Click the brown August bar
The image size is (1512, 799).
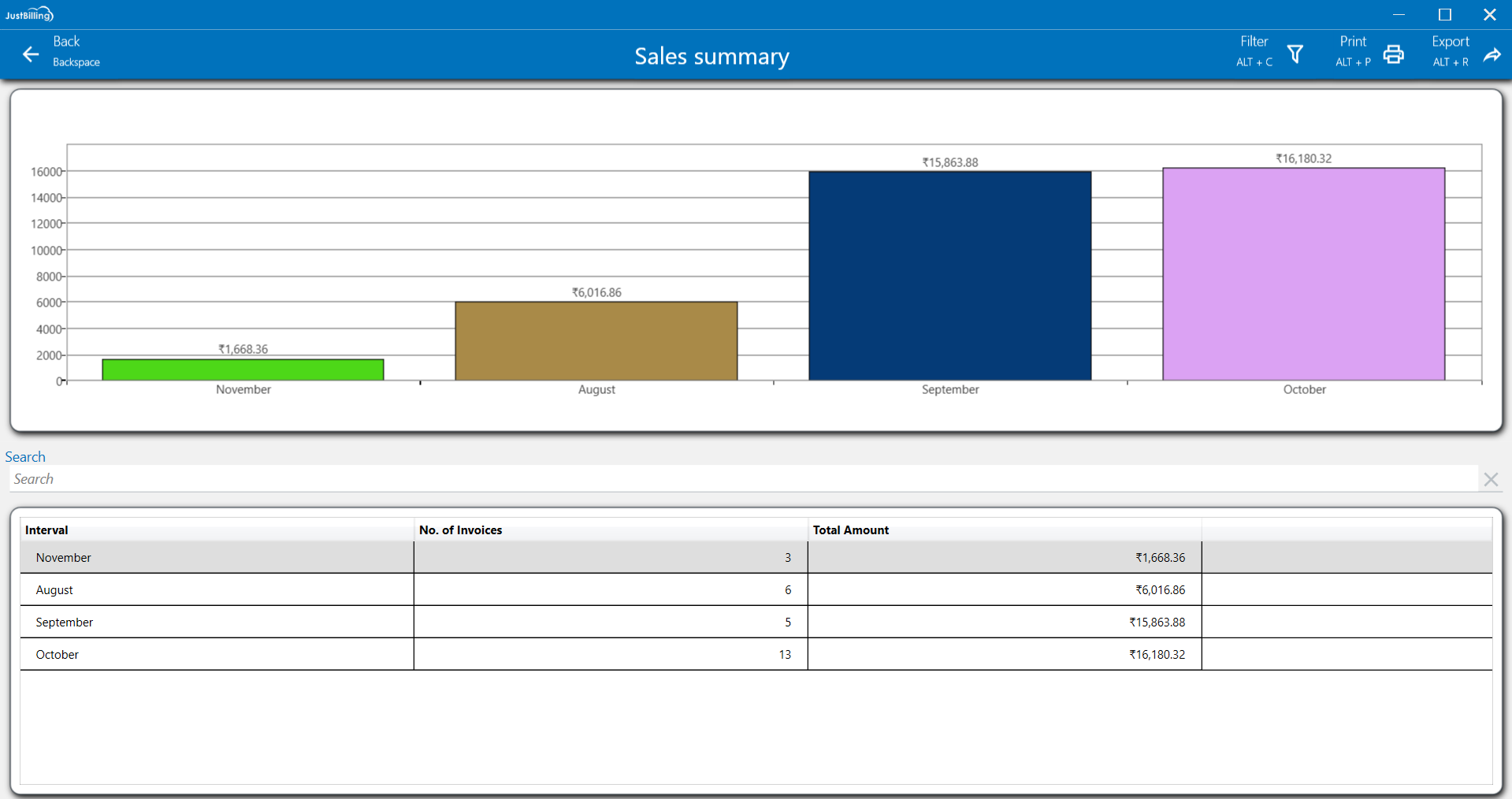tap(596, 341)
